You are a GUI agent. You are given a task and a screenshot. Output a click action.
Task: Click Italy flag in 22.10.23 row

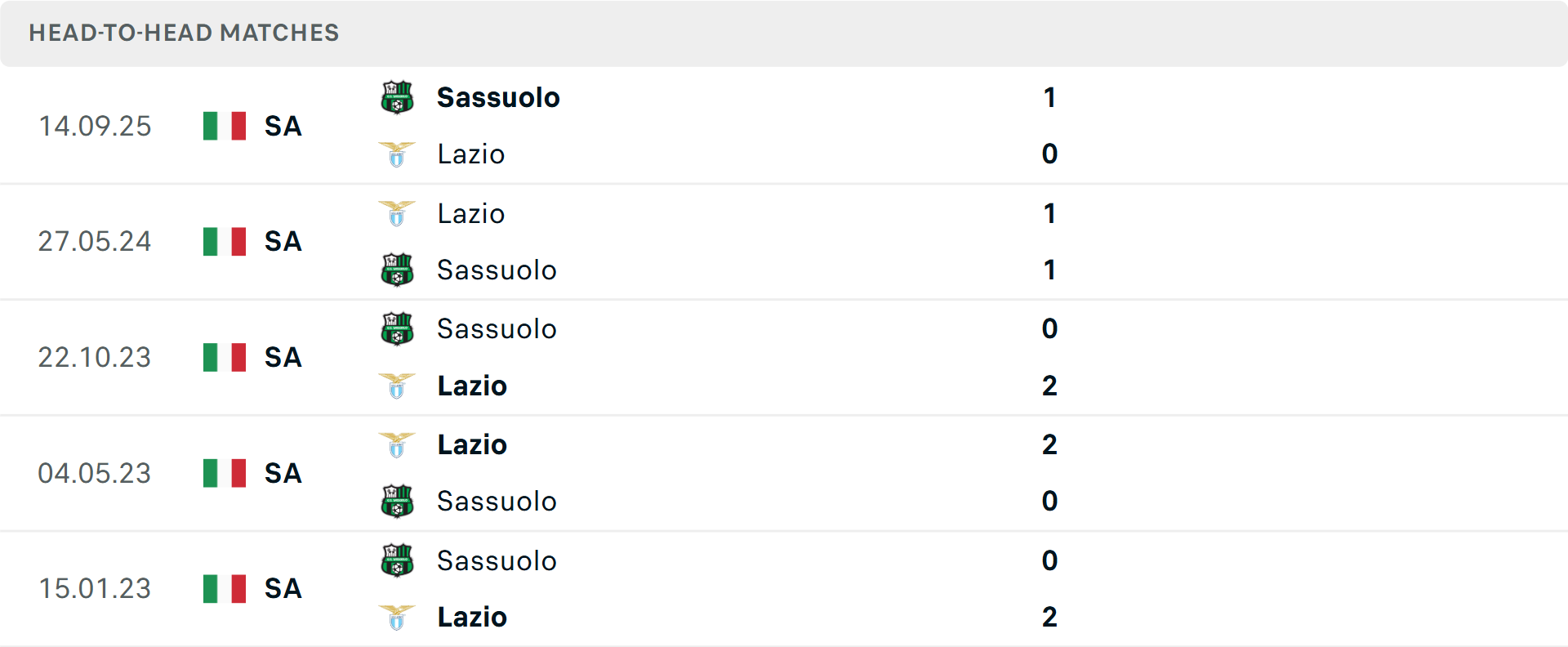[x=225, y=357]
